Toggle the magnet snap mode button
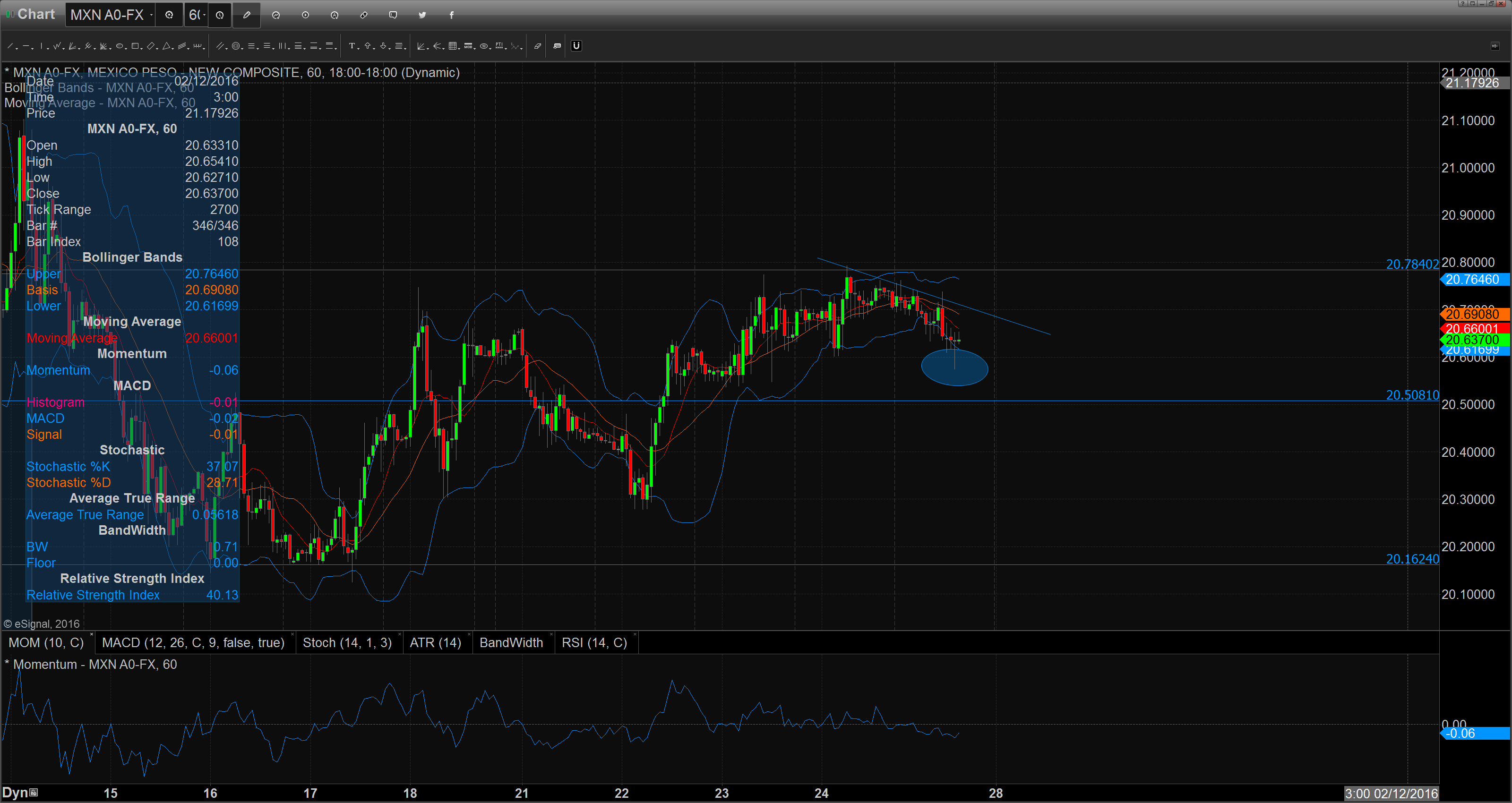 (x=576, y=46)
